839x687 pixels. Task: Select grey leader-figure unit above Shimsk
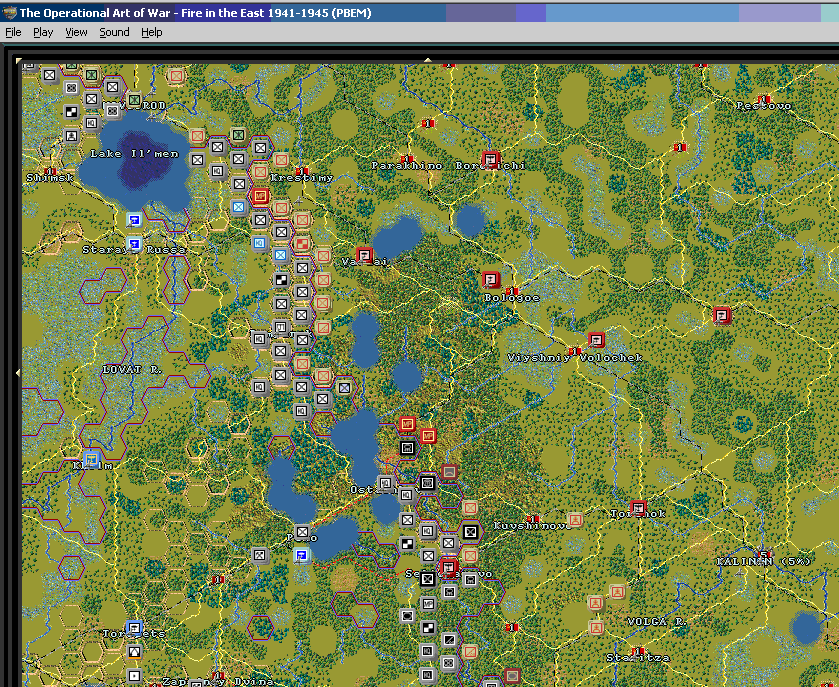71,135
